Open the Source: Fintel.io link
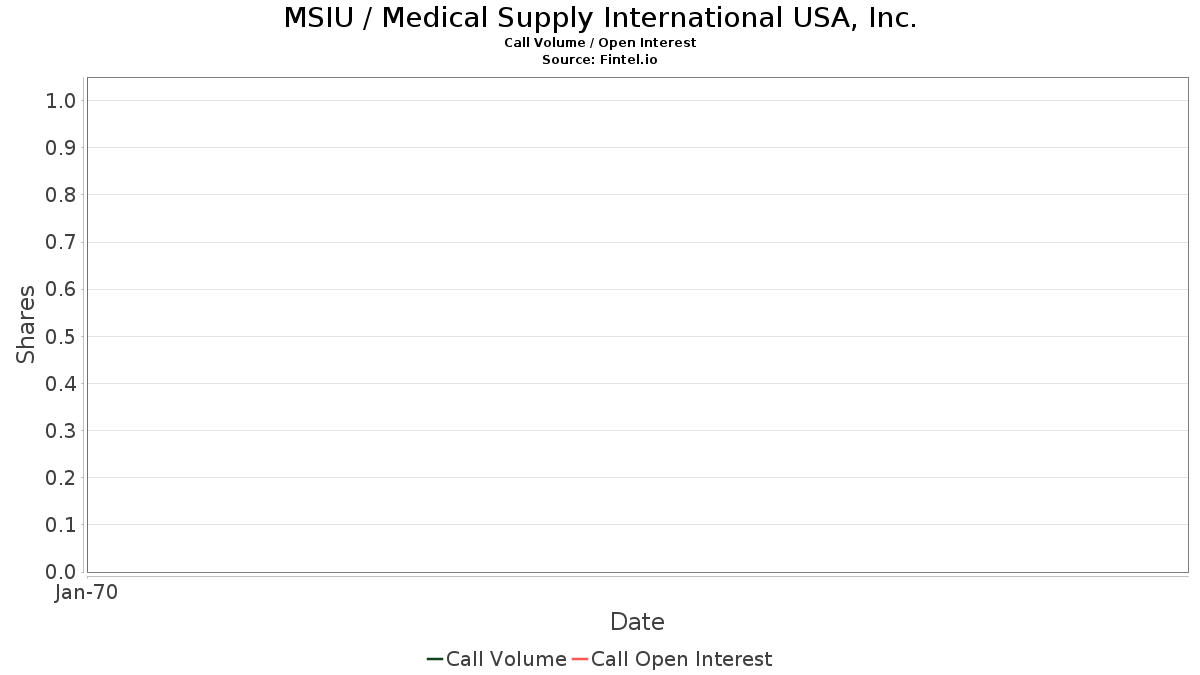 tap(600, 60)
